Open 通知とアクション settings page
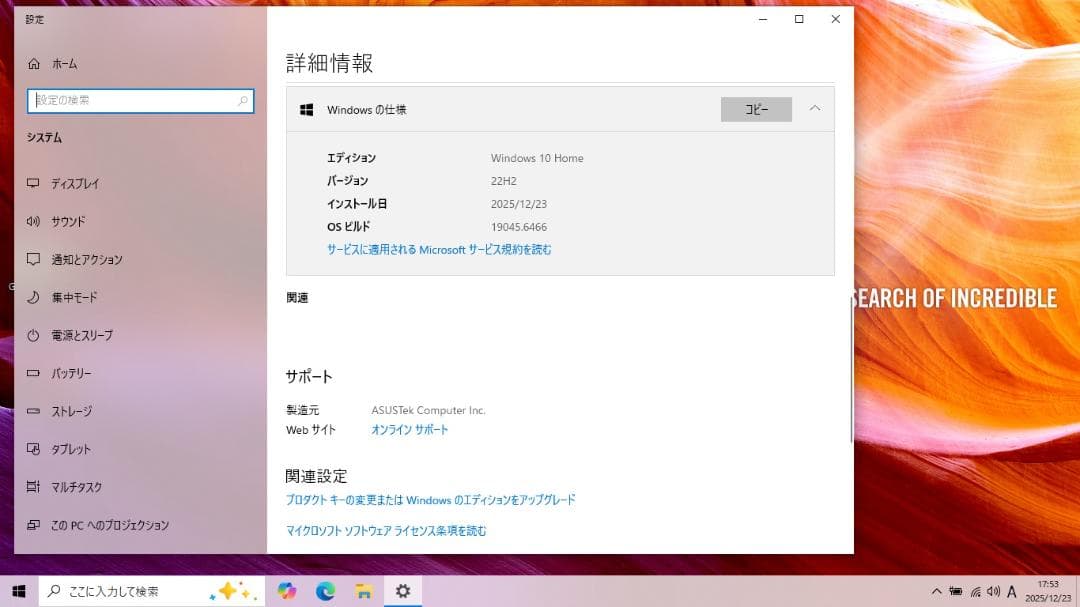 tap(87, 259)
